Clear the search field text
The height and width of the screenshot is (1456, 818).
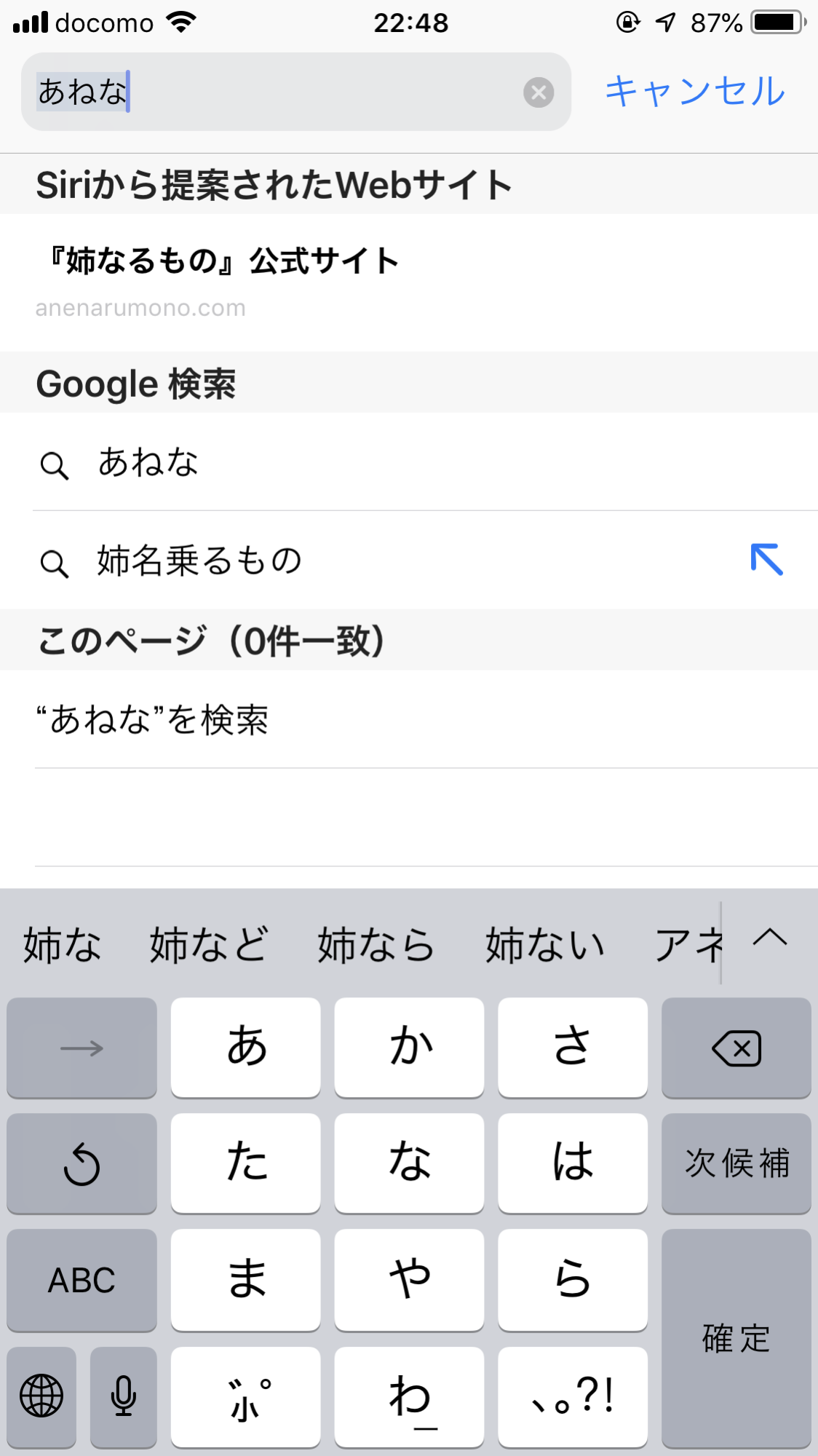click(539, 92)
